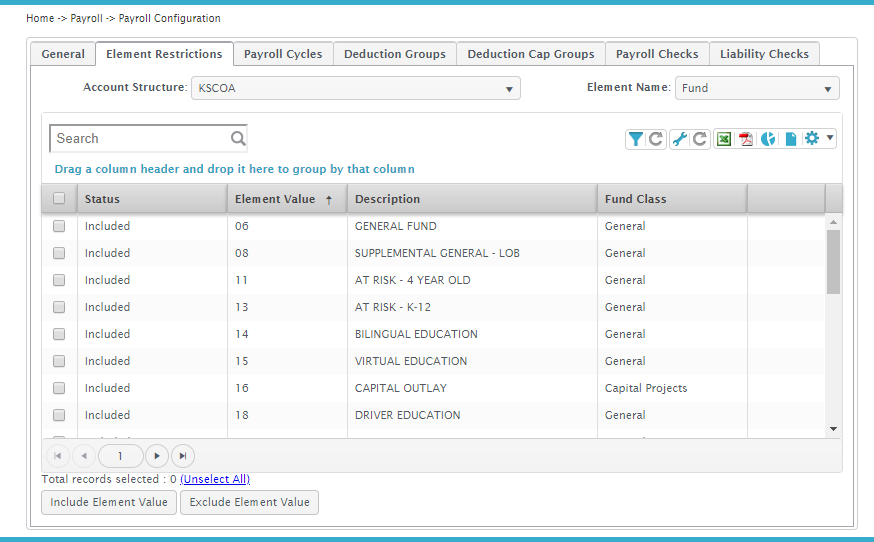Click the Status column header
The height and width of the screenshot is (542, 874).
click(x=152, y=199)
